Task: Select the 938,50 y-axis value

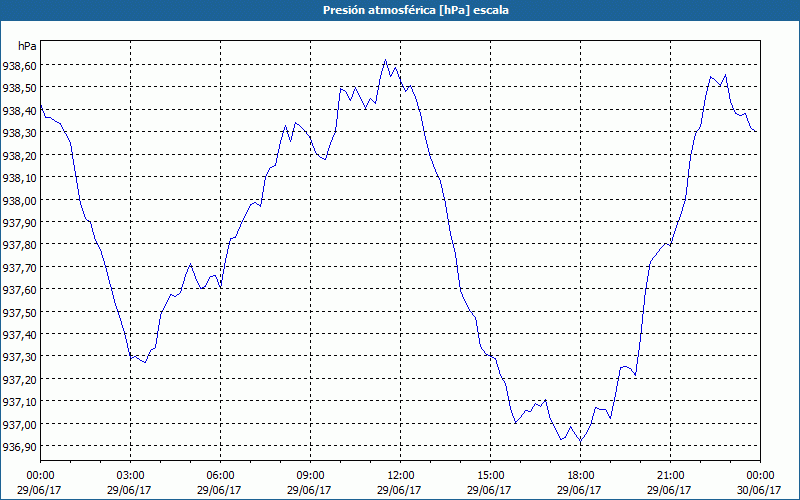Action: [x=19, y=88]
